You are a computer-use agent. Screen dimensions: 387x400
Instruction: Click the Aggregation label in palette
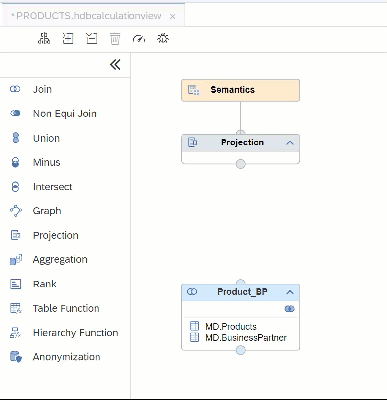tap(60, 260)
